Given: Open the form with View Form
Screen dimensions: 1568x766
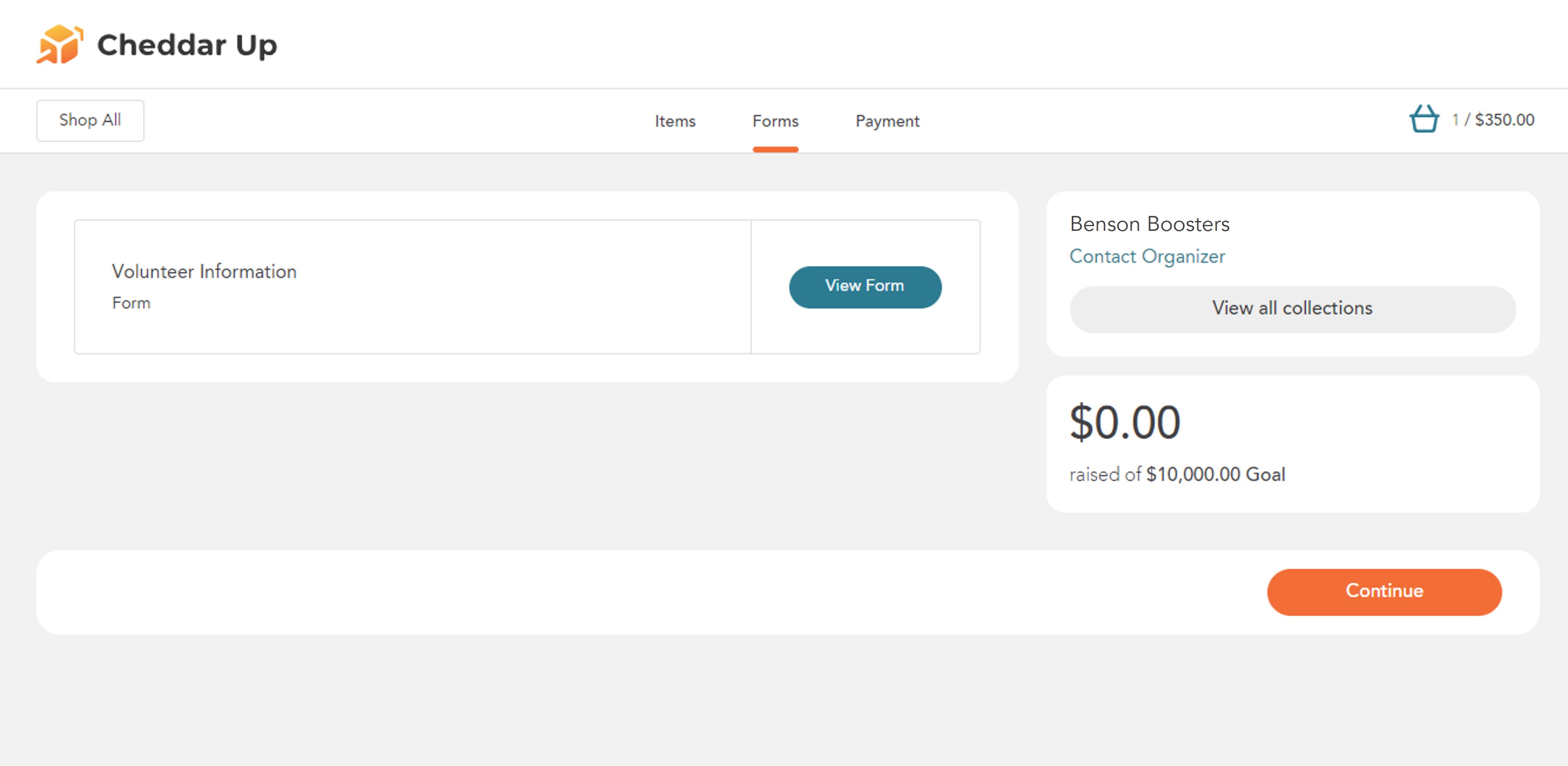Looking at the screenshot, I should [x=864, y=287].
